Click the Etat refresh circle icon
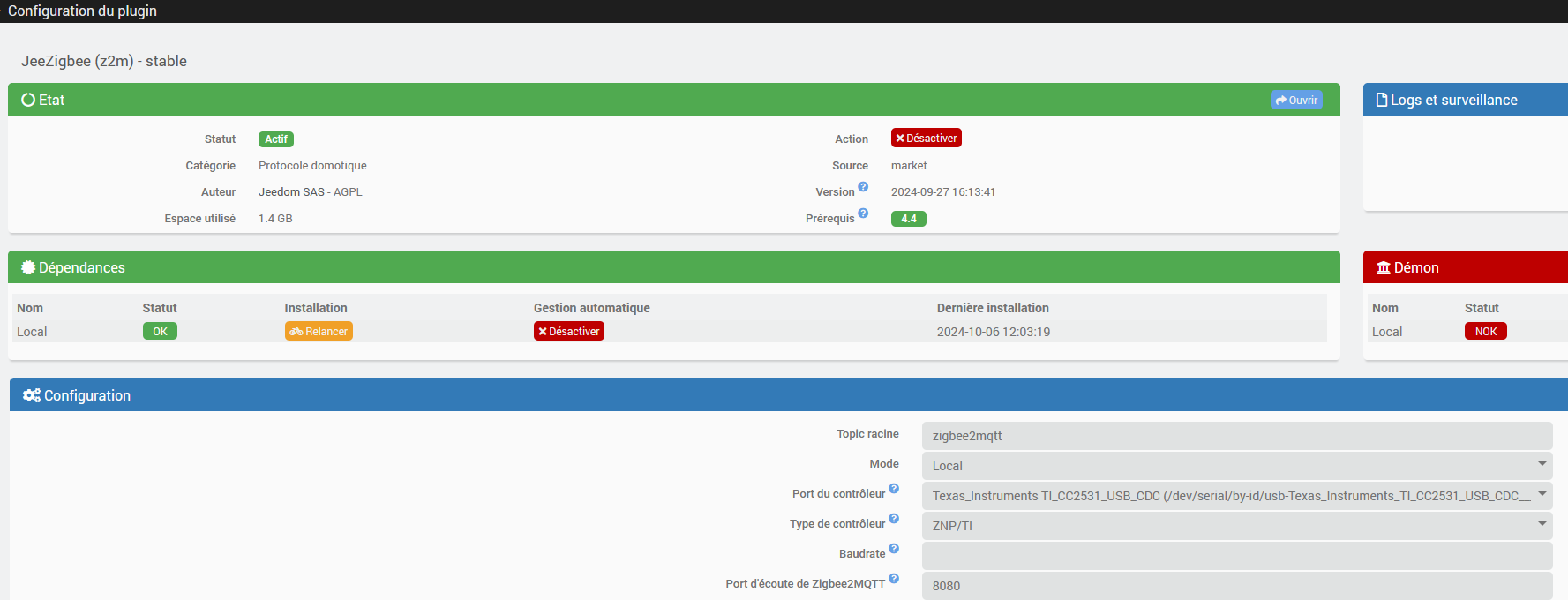This screenshot has height=600, width=1568. click(x=28, y=100)
